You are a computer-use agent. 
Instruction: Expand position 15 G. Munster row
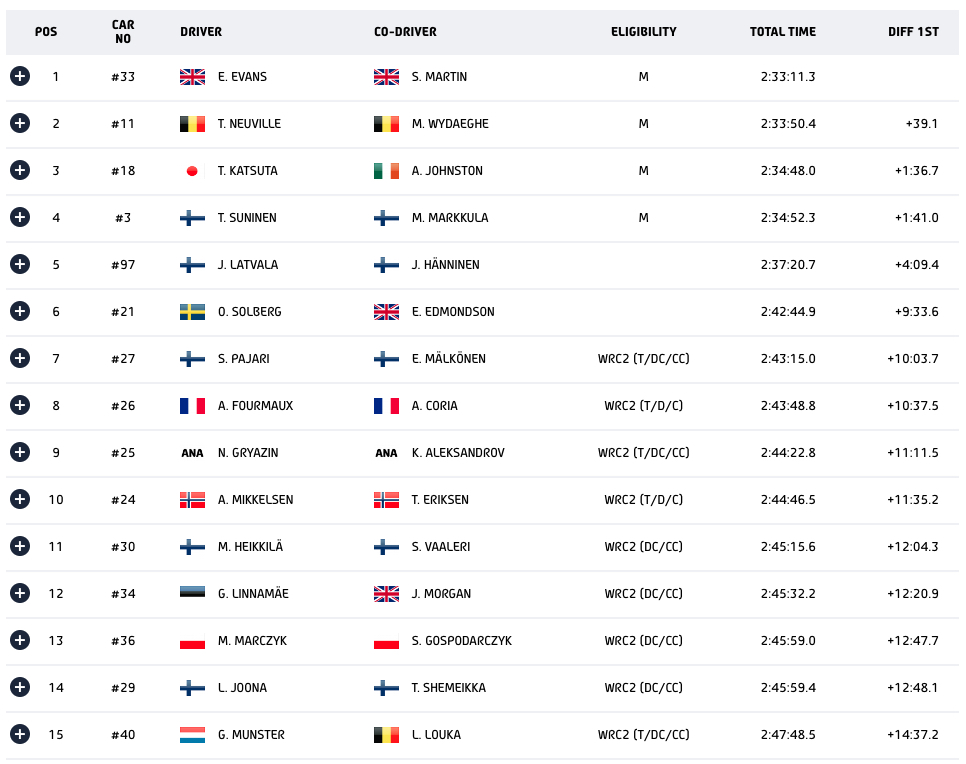[x=20, y=734]
